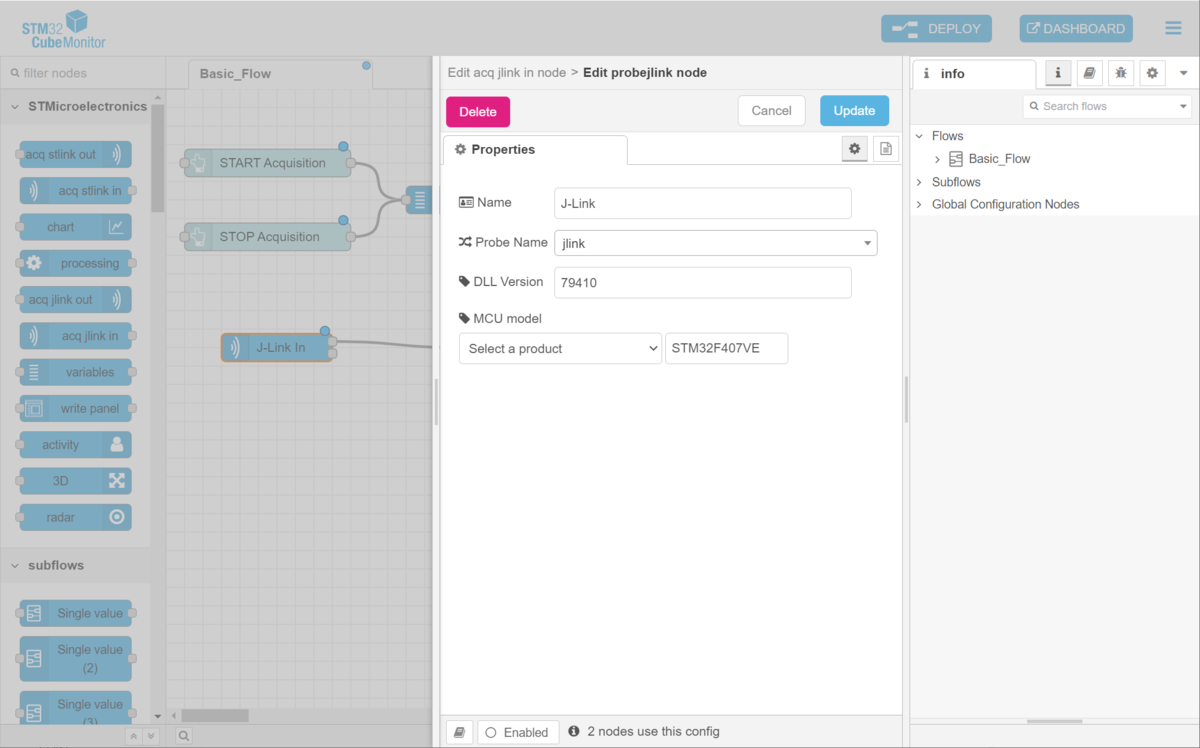The height and width of the screenshot is (748, 1200).
Task: Select the 3D node in the palette
Action: coord(74,480)
